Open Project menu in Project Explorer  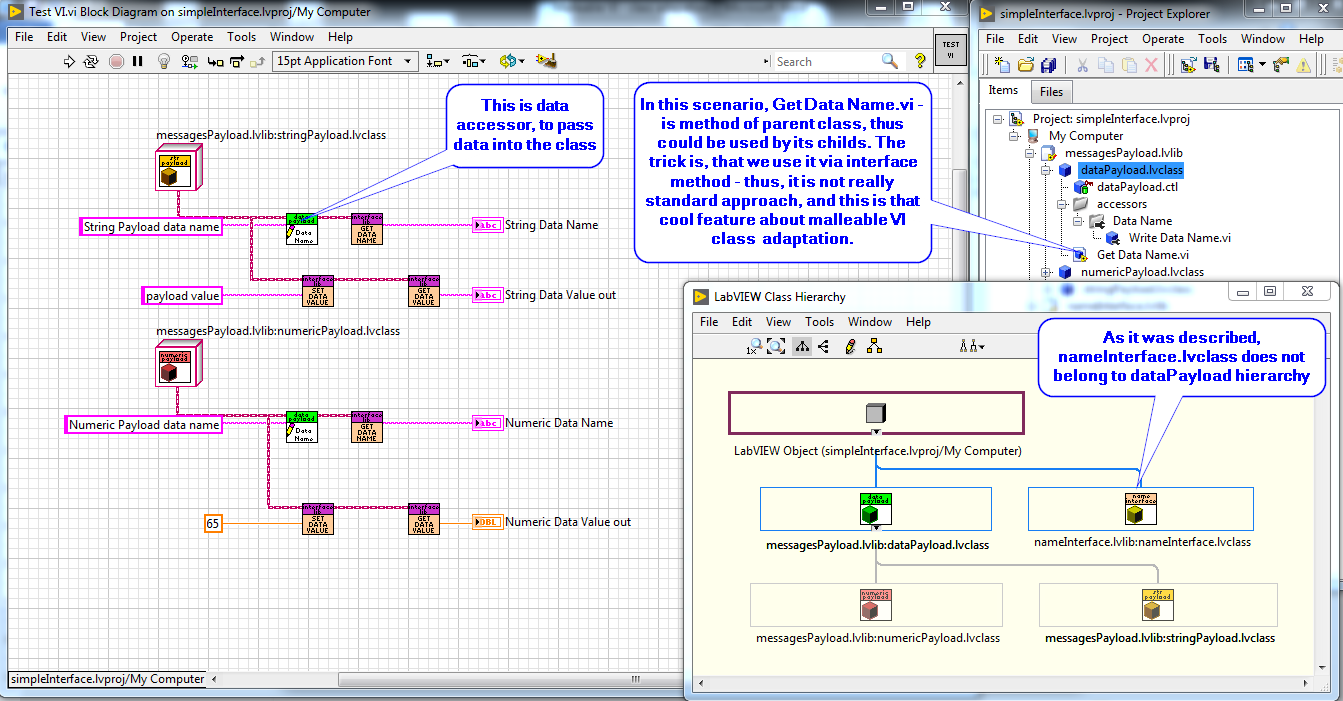pyautogui.click(x=1109, y=39)
